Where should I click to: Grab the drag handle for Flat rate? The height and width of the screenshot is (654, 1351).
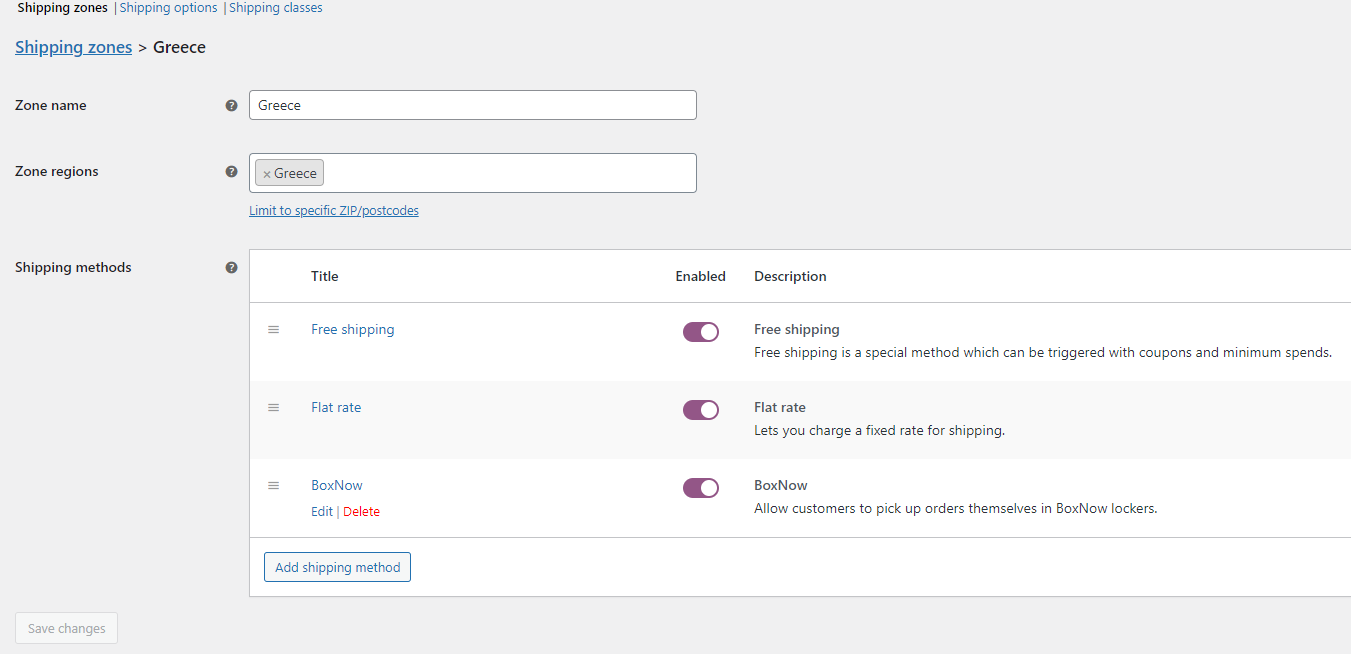(273, 407)
